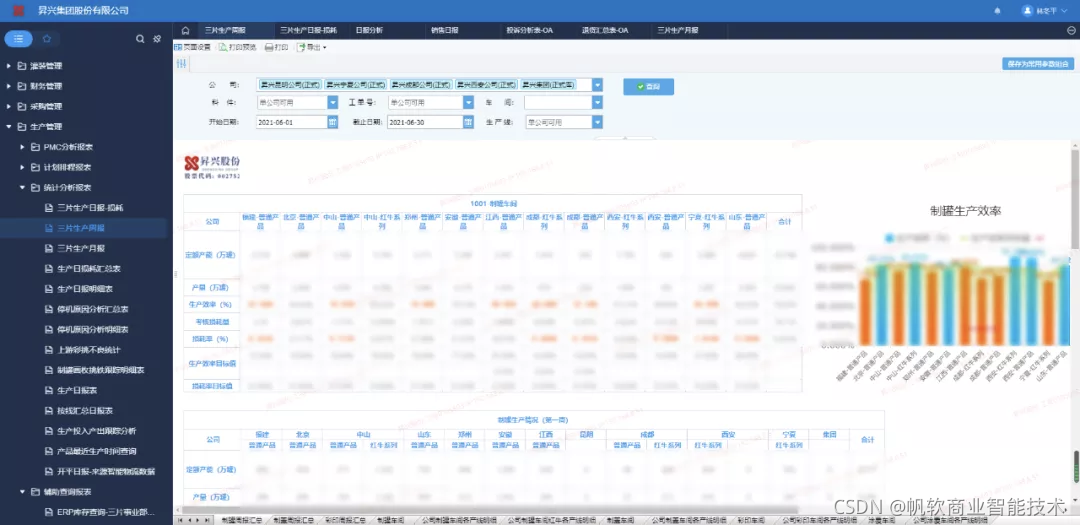Click the home tab icon
Image resolution: width=1080 pixels, height=525 pixels.
point(185,31)
